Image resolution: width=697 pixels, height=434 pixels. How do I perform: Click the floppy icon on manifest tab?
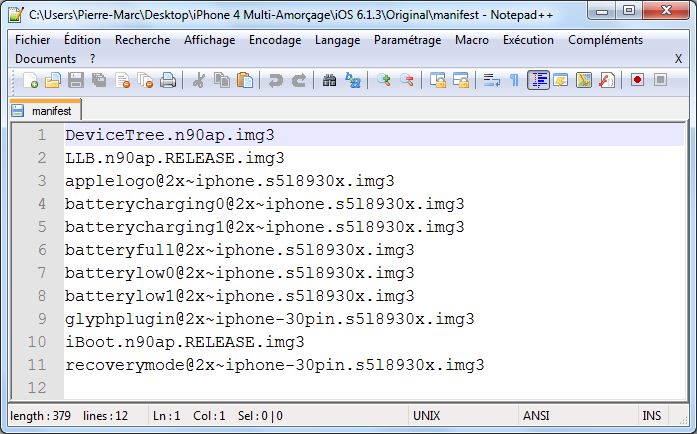tap(17, 110)
